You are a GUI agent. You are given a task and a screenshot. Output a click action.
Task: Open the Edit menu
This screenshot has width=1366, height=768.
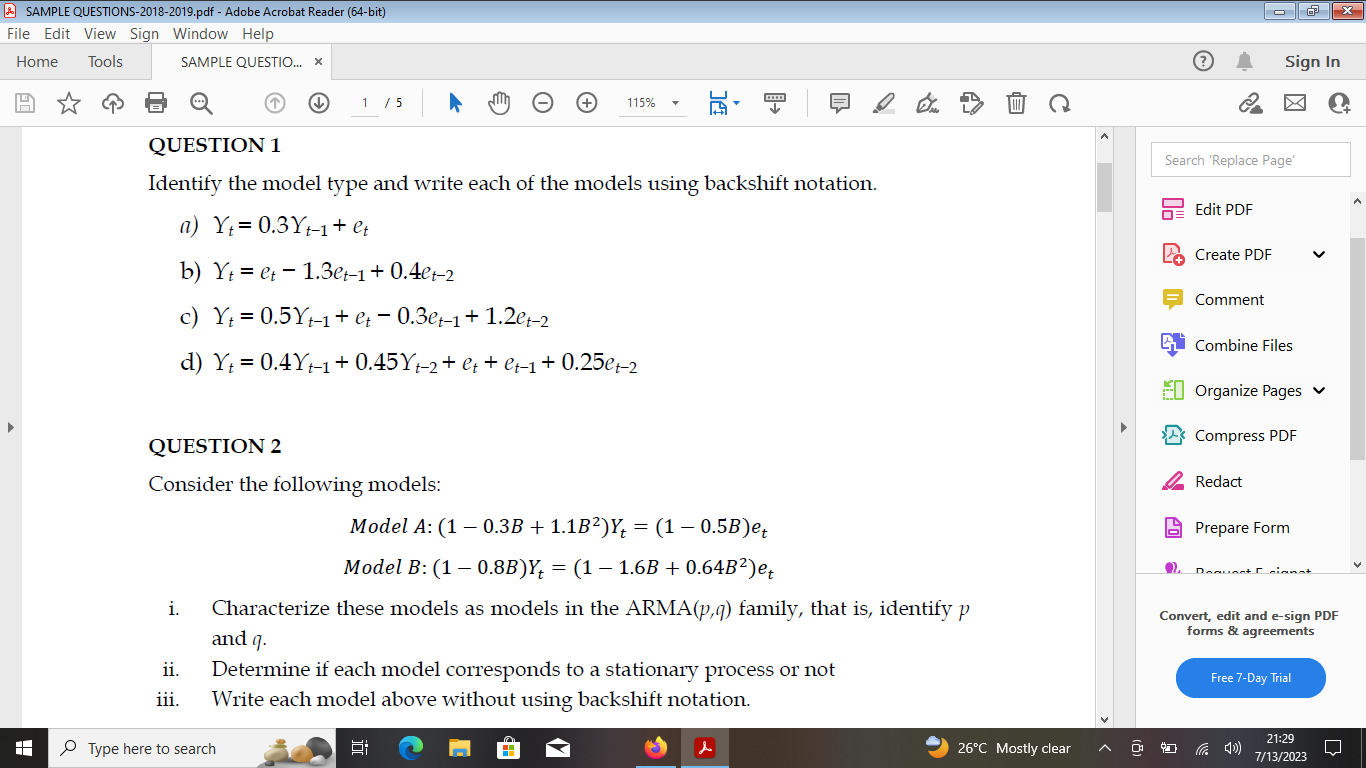[x=57, y=33]
